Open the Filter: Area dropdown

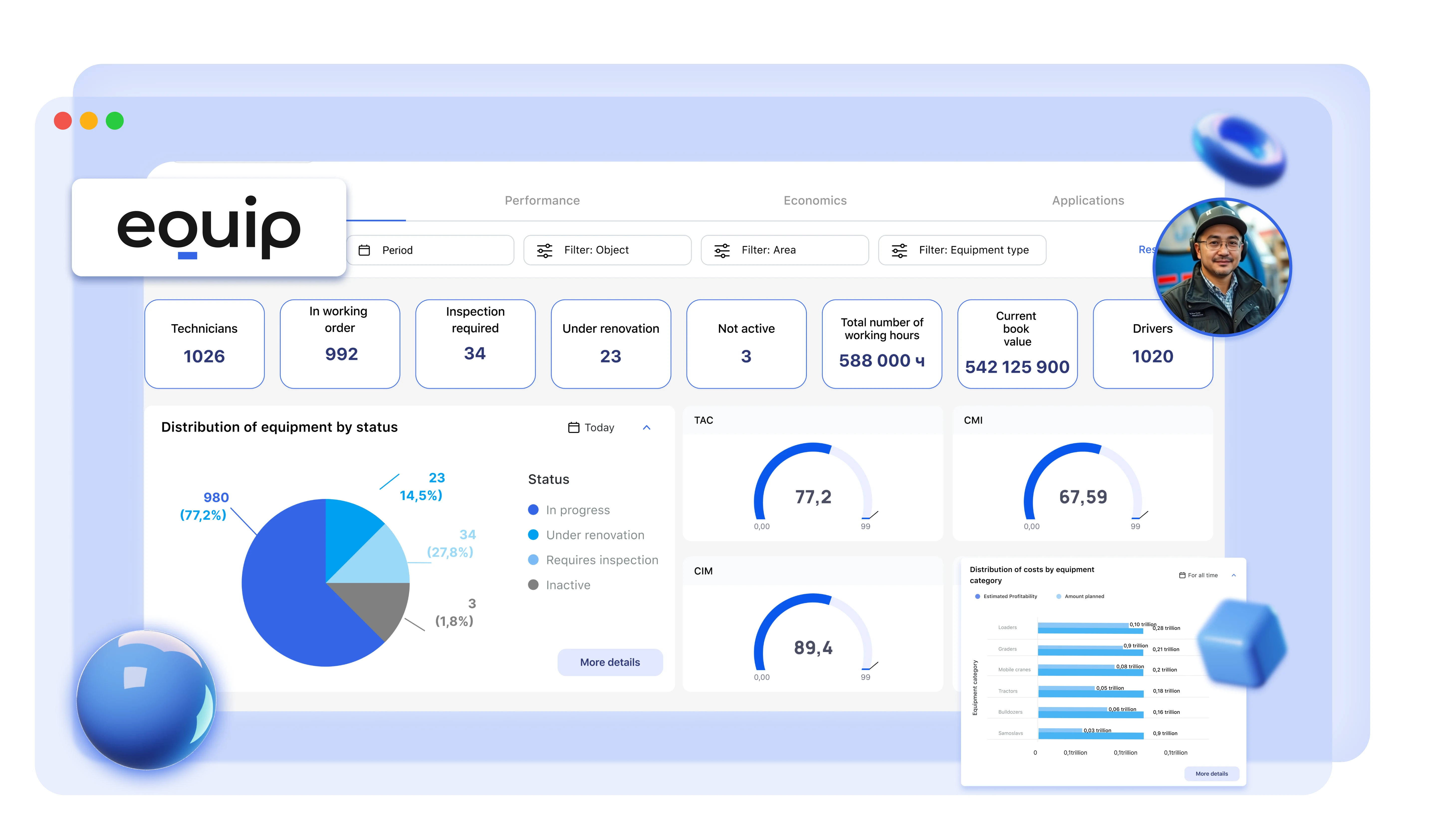(785, 250)
